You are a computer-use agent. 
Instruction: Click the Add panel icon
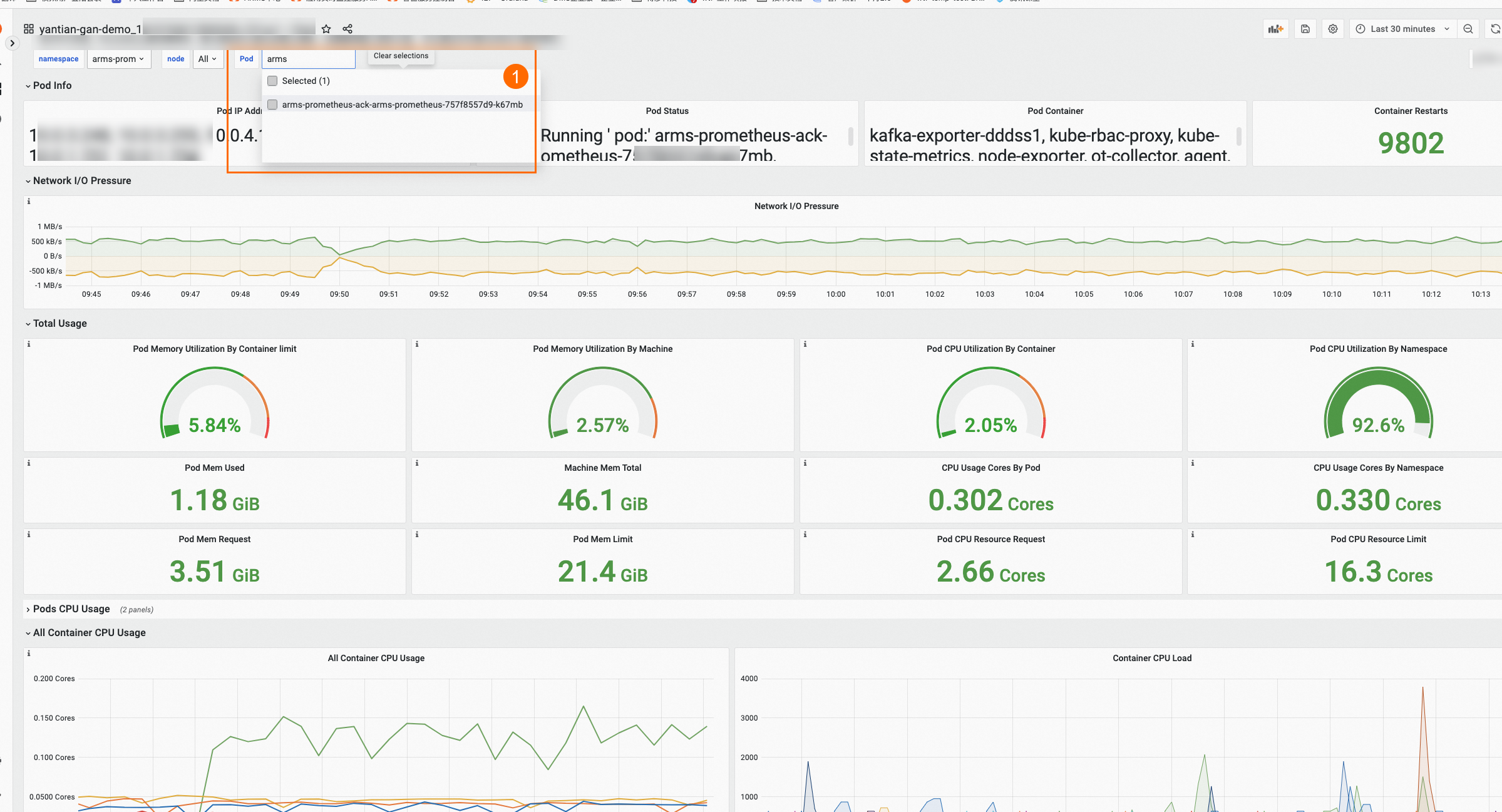point(1276,29)
